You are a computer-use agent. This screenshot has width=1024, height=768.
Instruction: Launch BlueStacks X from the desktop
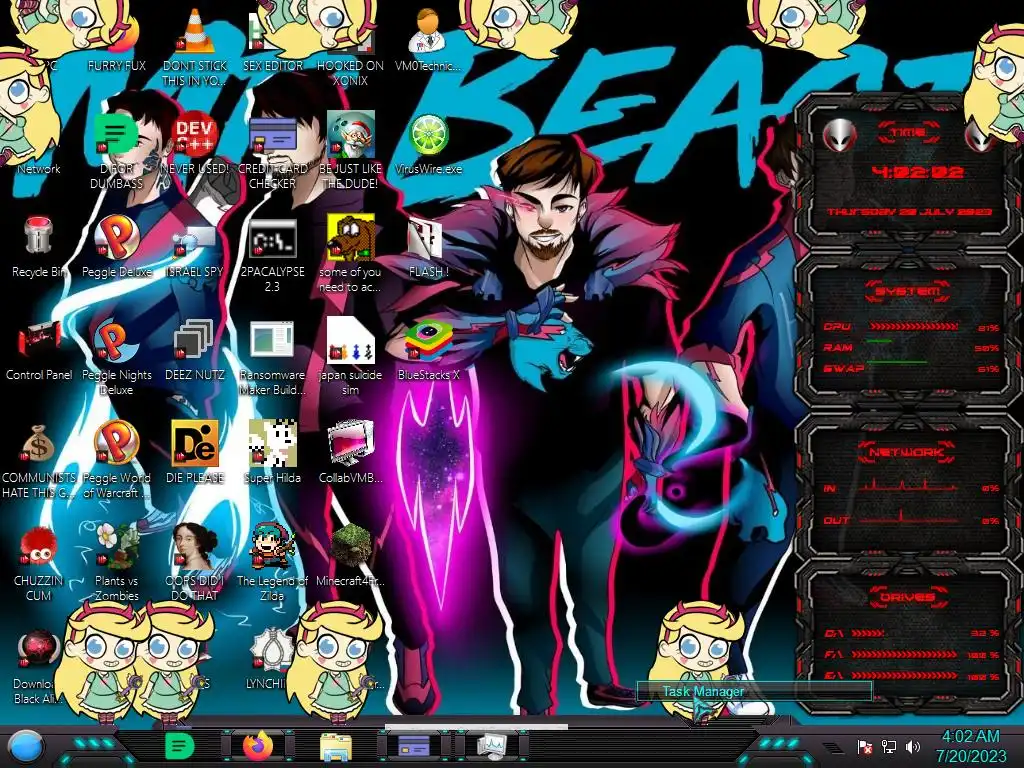click(428, 349)
